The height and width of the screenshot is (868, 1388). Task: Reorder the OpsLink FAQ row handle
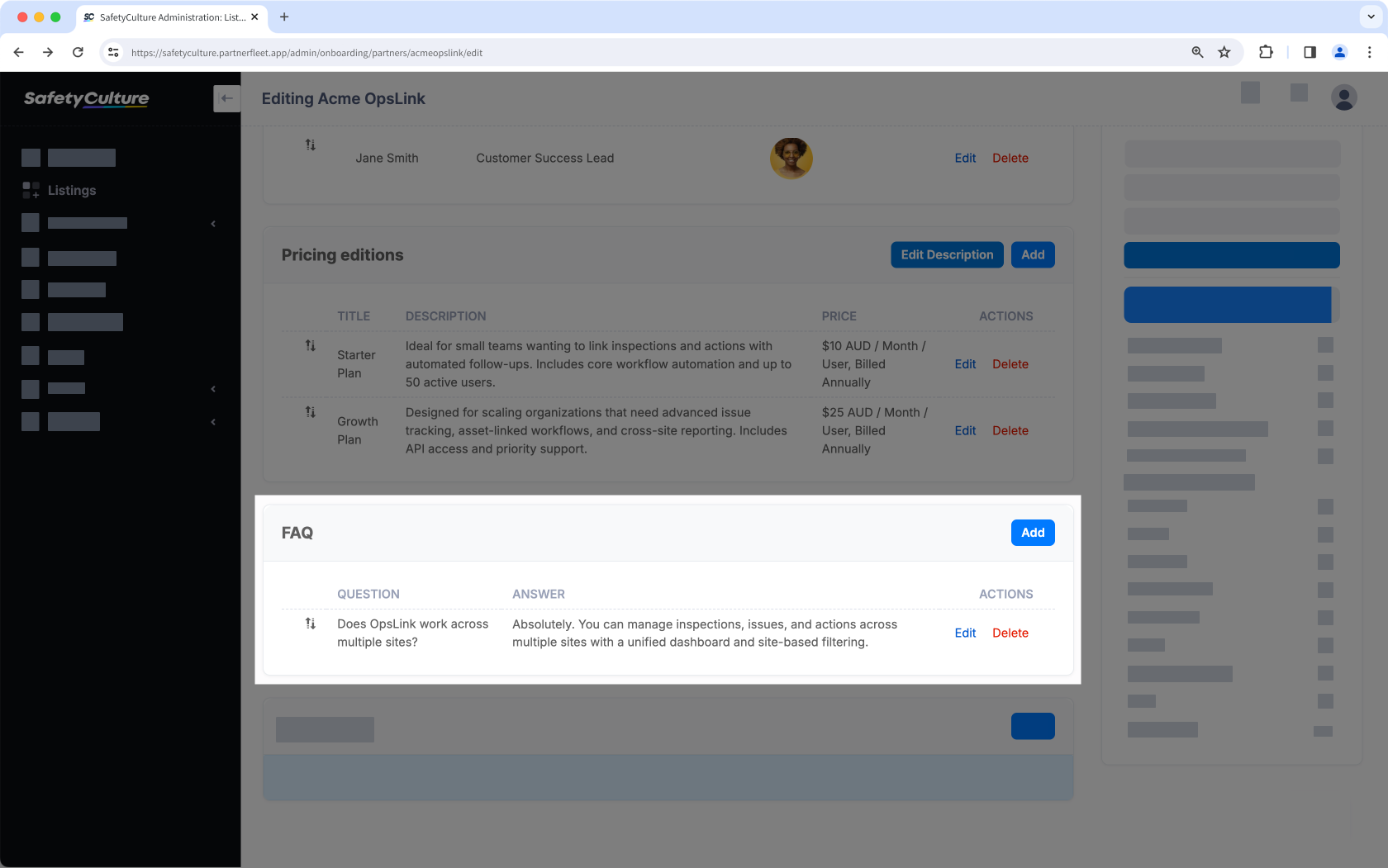[x=311, y=624]
